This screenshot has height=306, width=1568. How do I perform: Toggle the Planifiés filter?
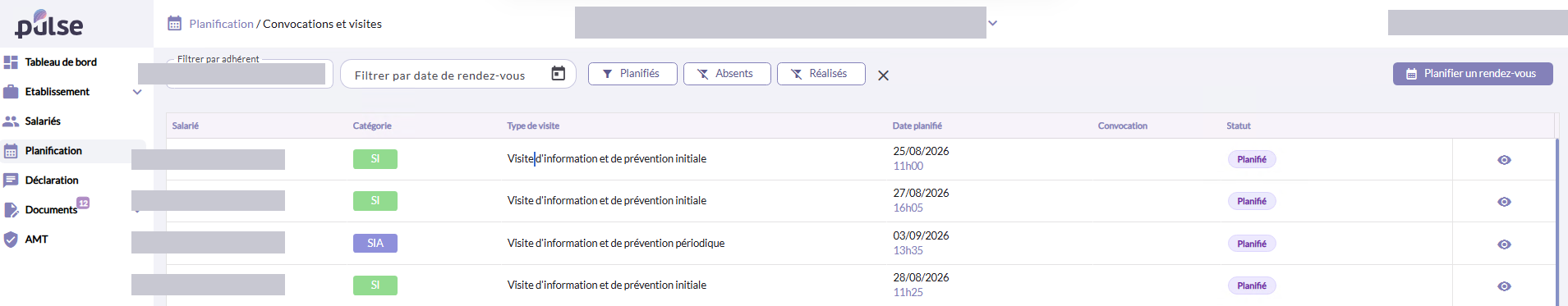click(632, 74)
